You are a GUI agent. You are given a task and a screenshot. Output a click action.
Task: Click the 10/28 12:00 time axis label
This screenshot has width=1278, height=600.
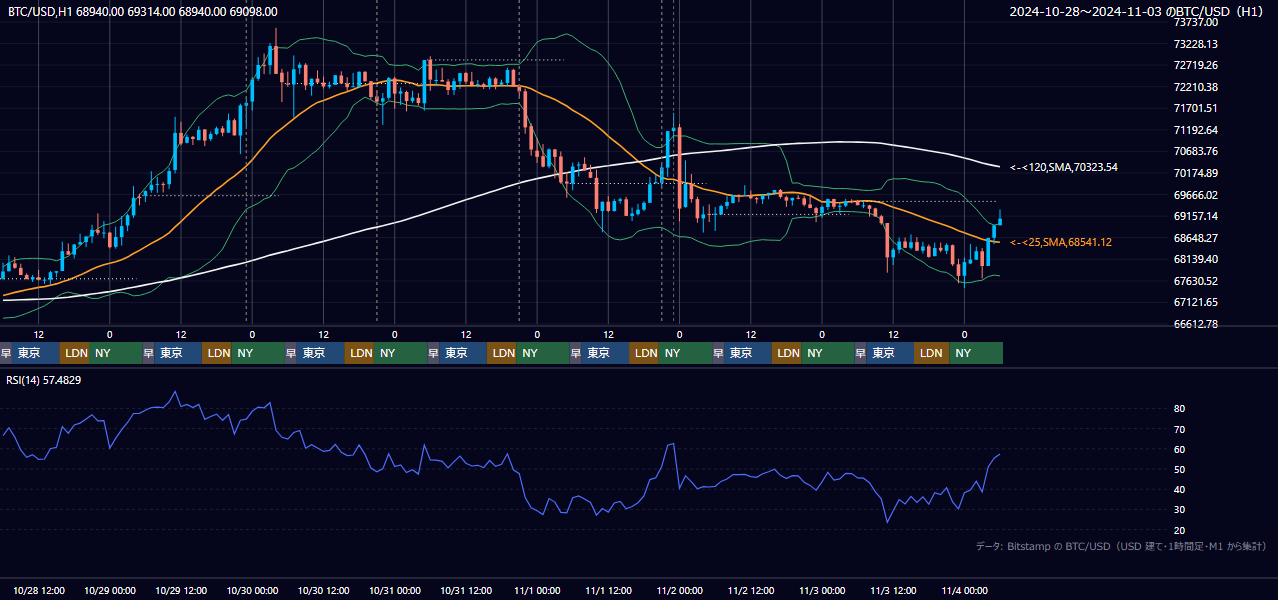pyautogui.click(x=39, y=590)
